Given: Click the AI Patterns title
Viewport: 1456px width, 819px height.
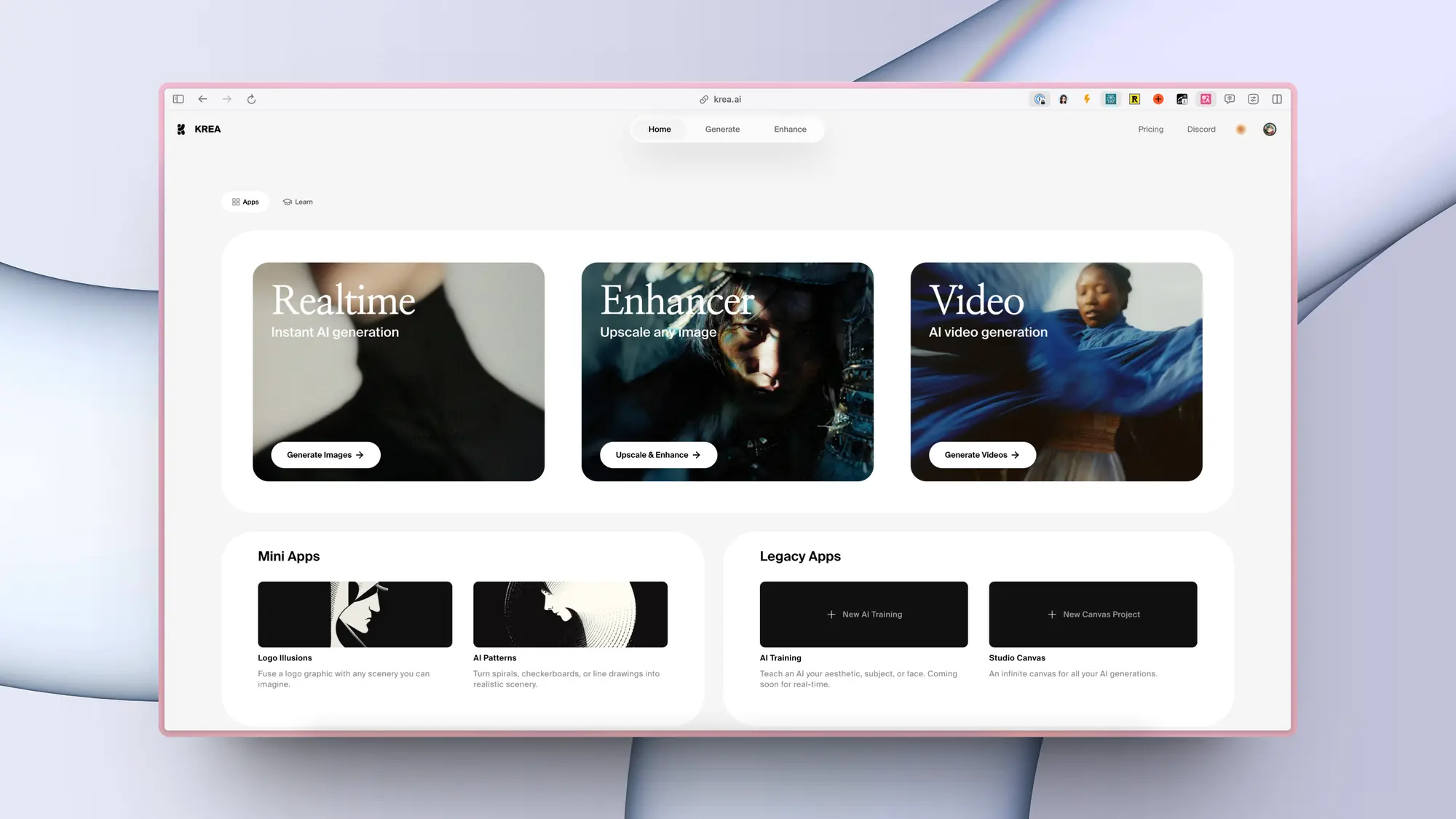Looking at the screenshot, I should click(494, 658).
